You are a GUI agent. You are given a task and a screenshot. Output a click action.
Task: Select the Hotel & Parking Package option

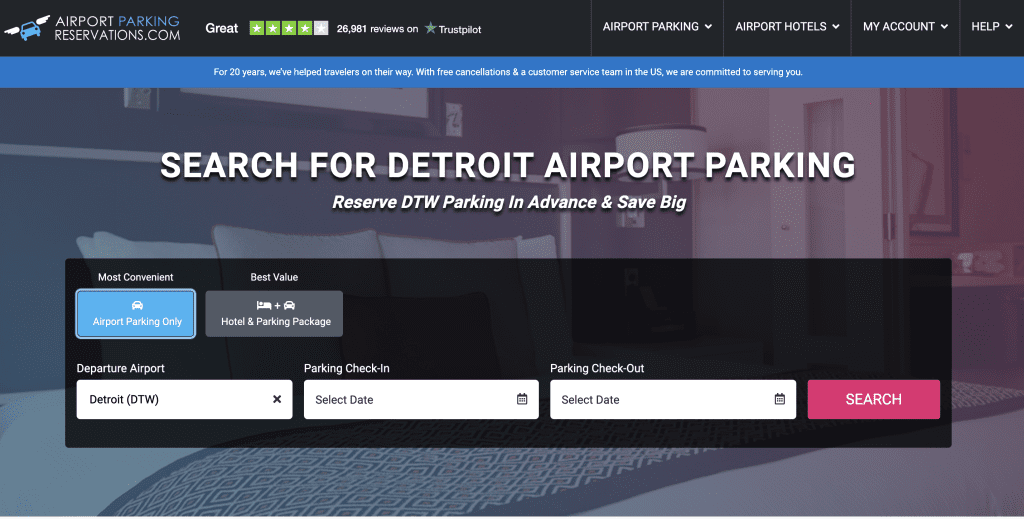[275, 314]
